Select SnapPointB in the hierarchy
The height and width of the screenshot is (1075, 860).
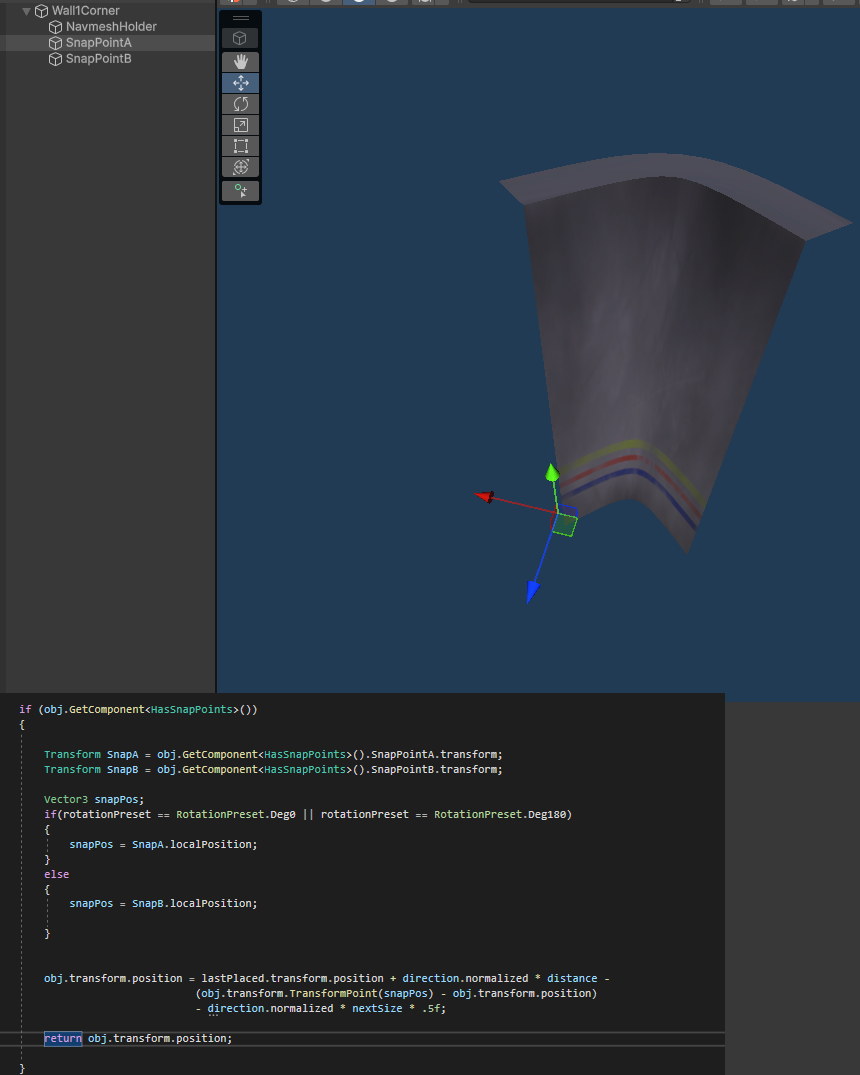(x=98, y=59)
